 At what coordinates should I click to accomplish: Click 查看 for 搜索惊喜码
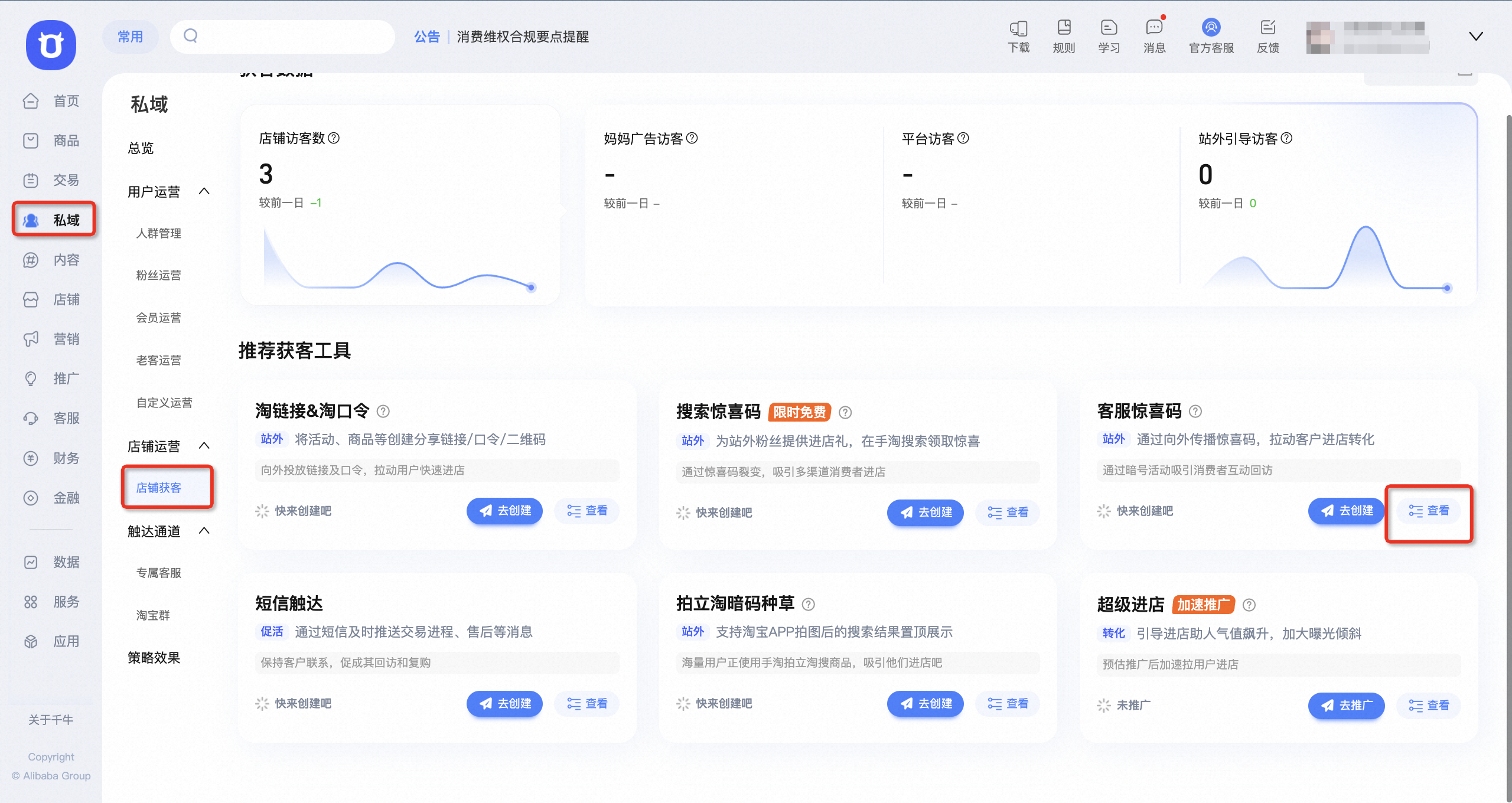(1008, 513)
